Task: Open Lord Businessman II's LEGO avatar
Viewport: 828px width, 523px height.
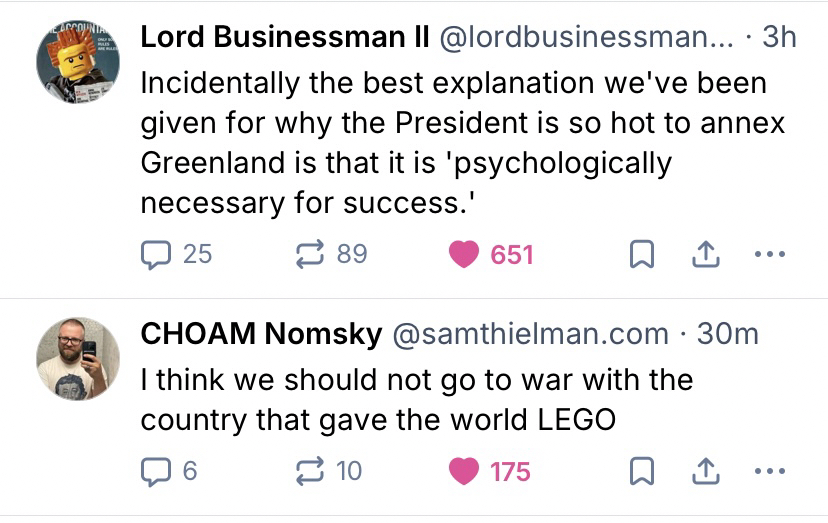Action: coord(78,60)
